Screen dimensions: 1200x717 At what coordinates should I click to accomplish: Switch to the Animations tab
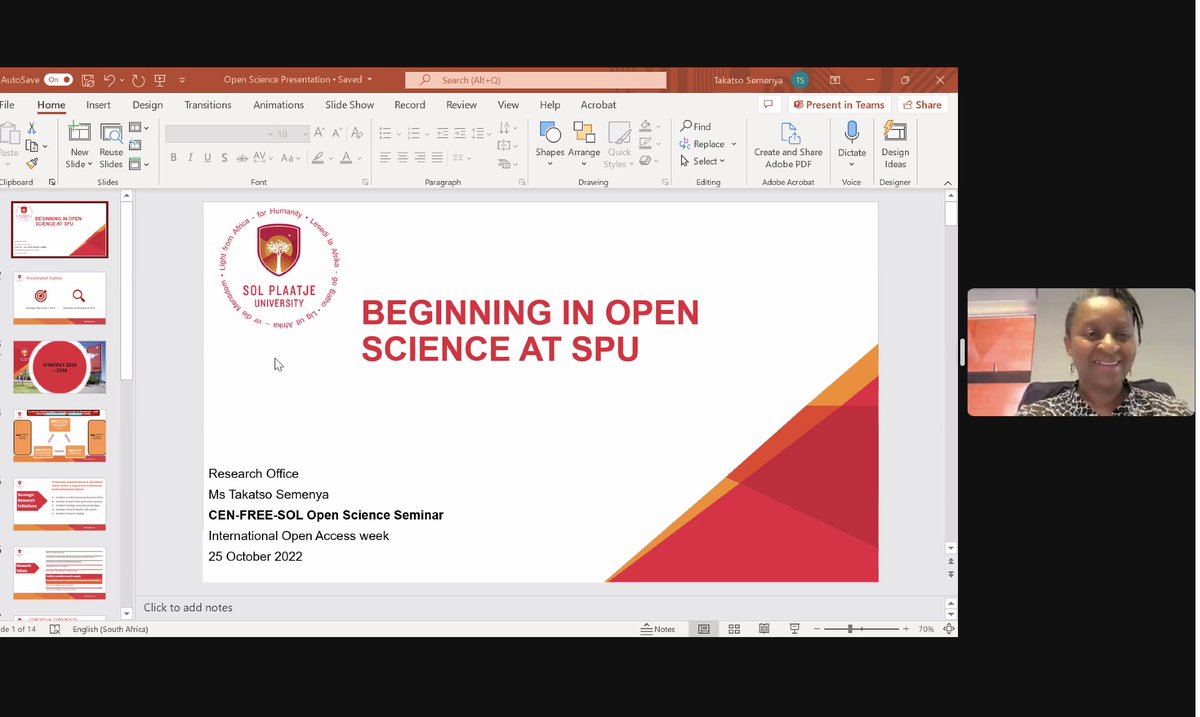tap(278, 105)
